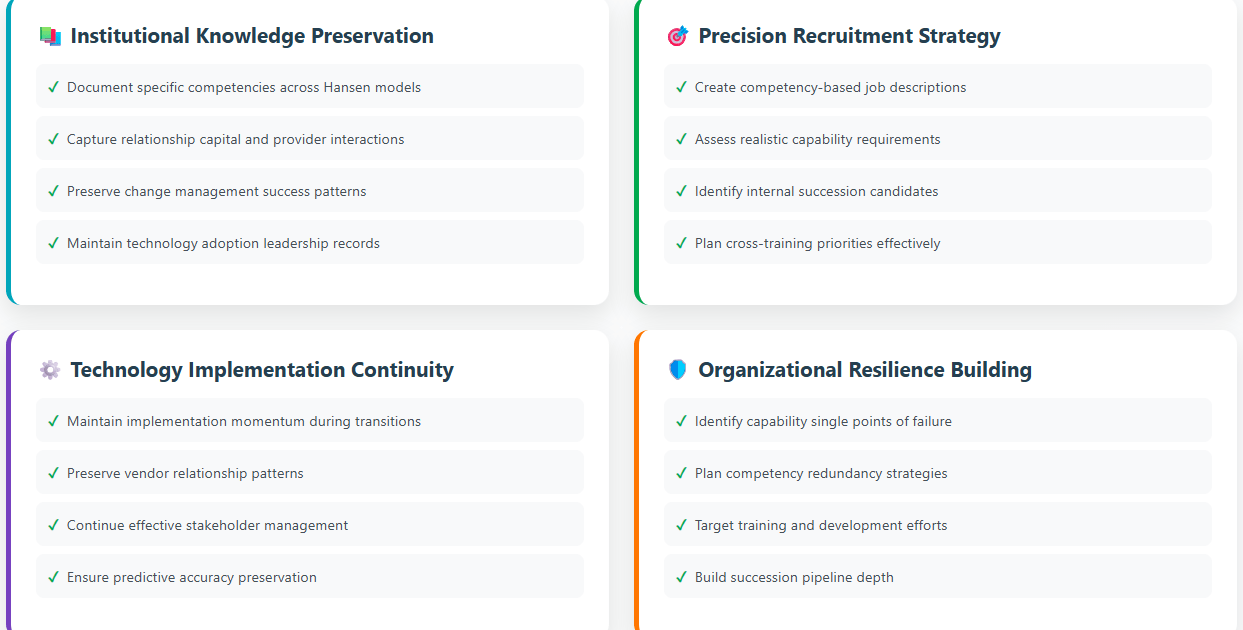The width and height of the screenshot is (1243, 630).
Task: Select Preserve vendor relationship patterns item
Action: 310,473
